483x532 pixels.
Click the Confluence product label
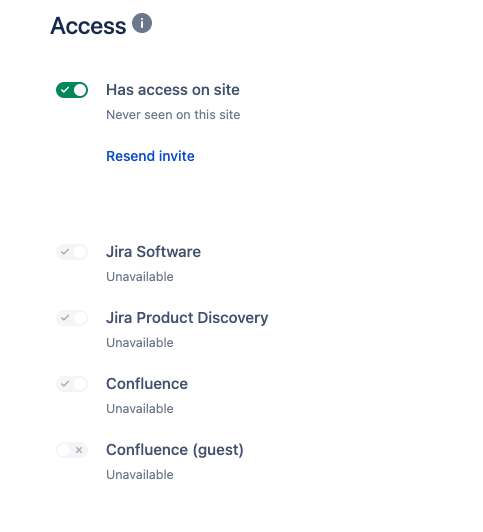click(x=147, y=384)
